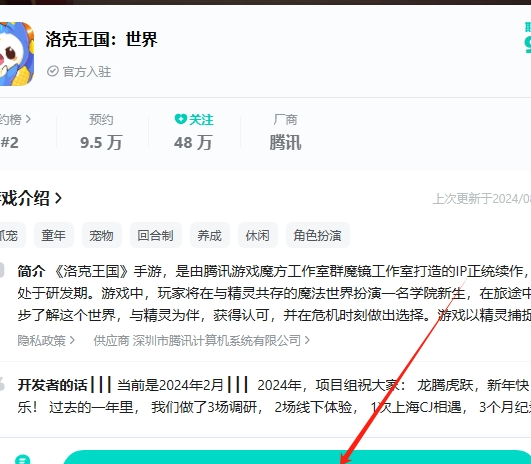
Task: Click the 上次更新于2024 date text
Action: click(482, 199)
